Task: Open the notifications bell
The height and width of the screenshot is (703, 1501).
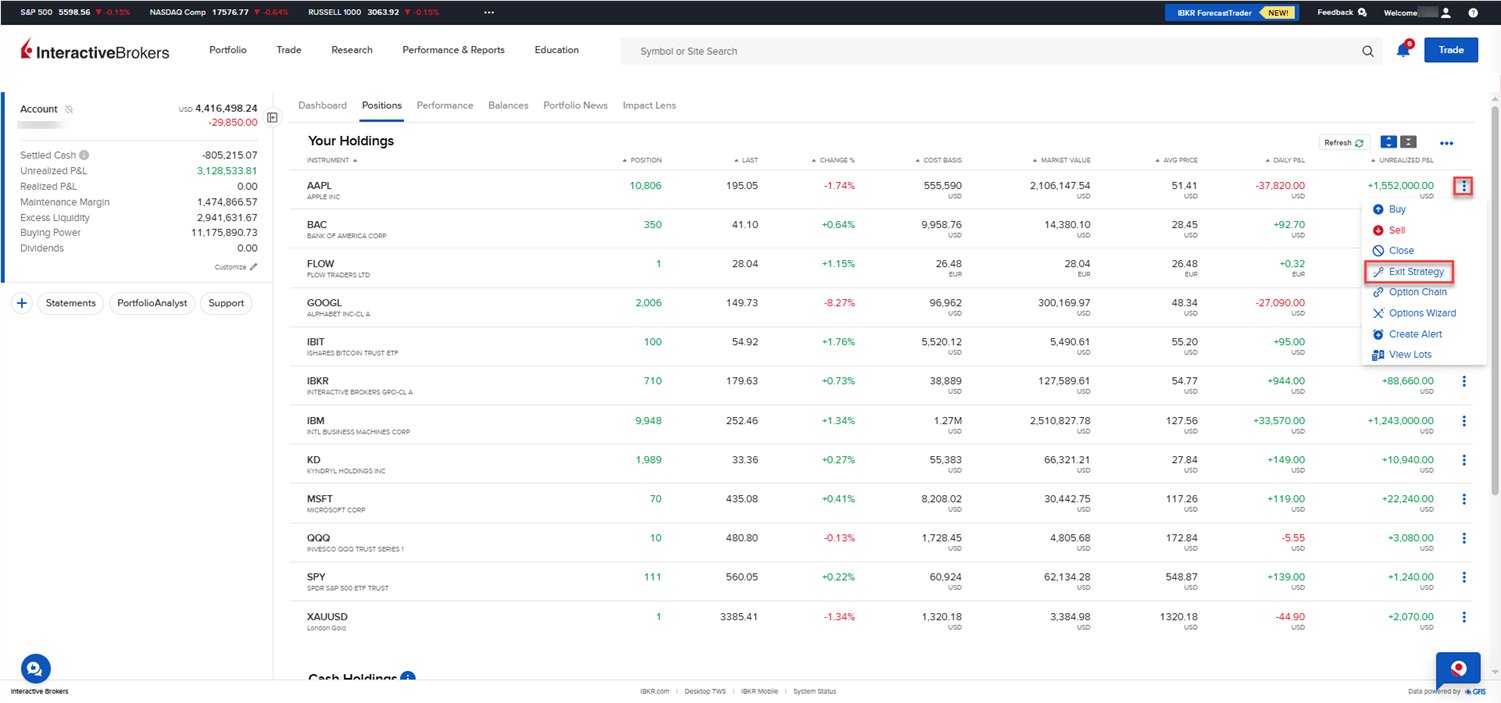Action: 1403,50
